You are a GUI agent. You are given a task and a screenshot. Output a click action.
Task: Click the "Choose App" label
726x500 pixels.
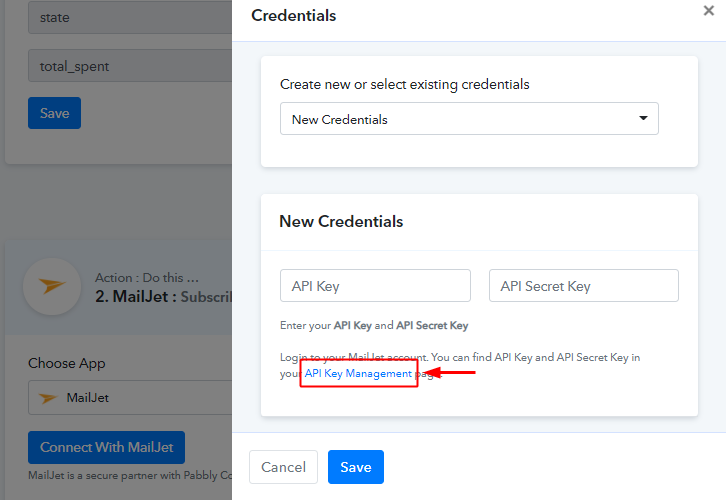tap(67, 363)
